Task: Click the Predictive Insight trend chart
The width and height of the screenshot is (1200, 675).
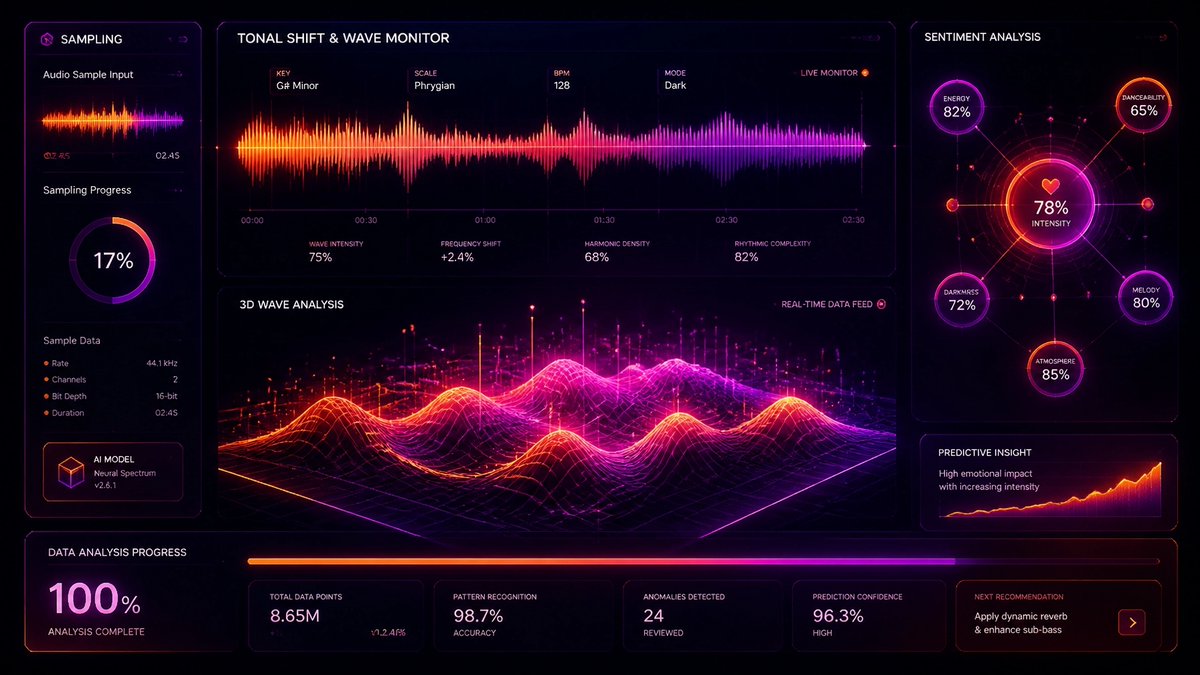Action: coord(1050,492)
